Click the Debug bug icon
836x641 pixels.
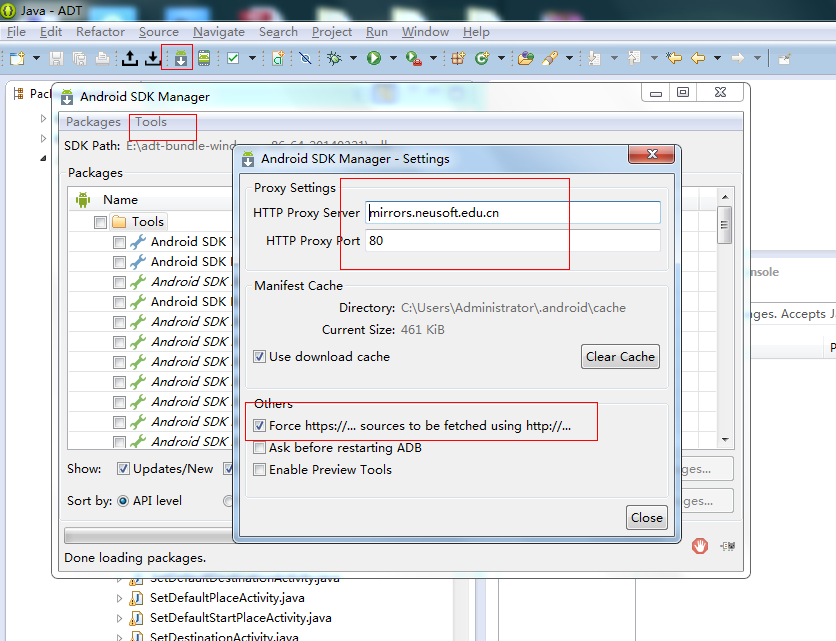point(334,58)
